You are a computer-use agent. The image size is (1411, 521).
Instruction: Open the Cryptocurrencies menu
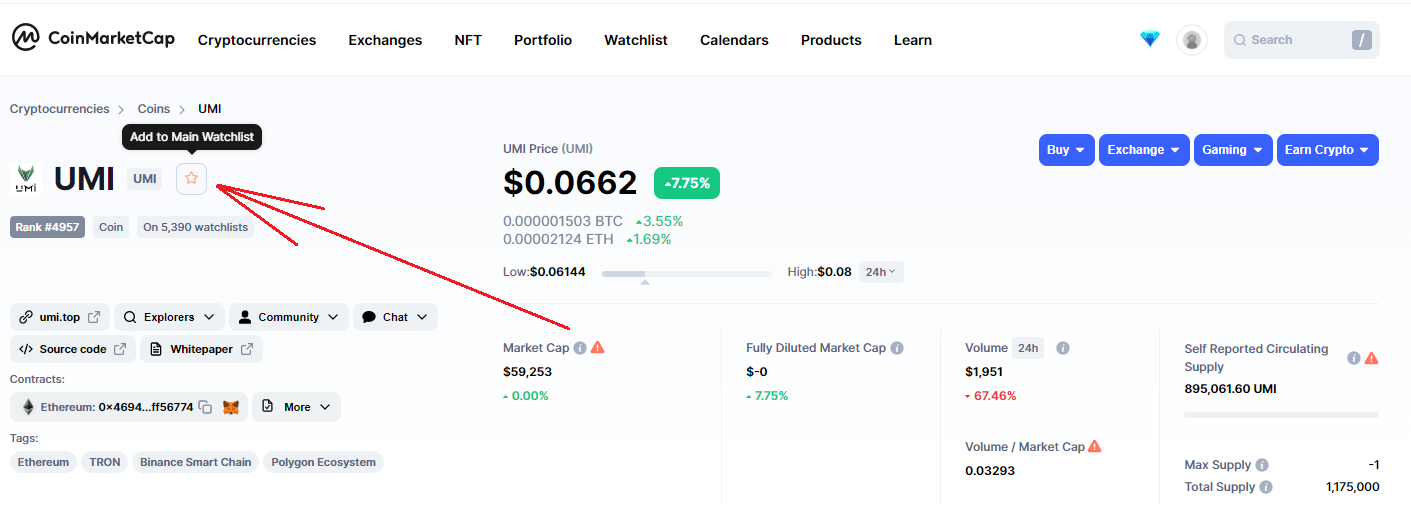point(257,40)
